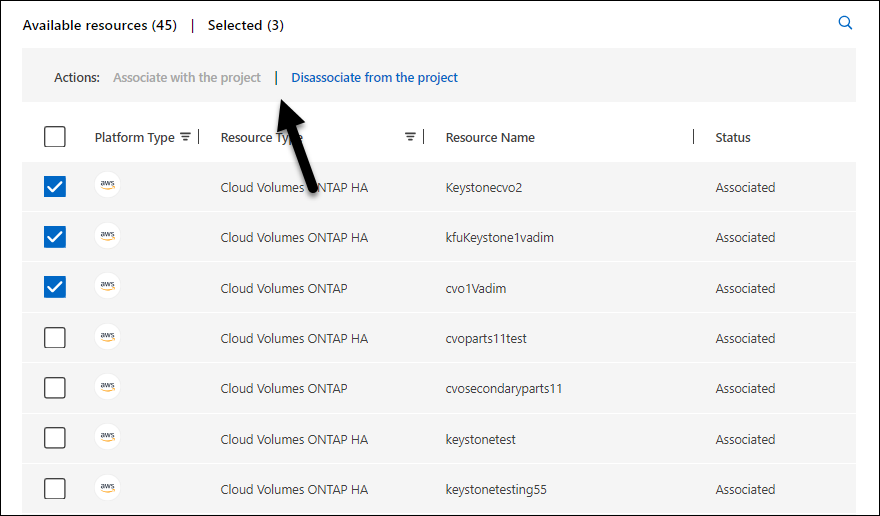The width and height of the screenshot is (880, 516).
Task: Uncheck the cvo1Vadim row checkbox
Action: (55, 288)
